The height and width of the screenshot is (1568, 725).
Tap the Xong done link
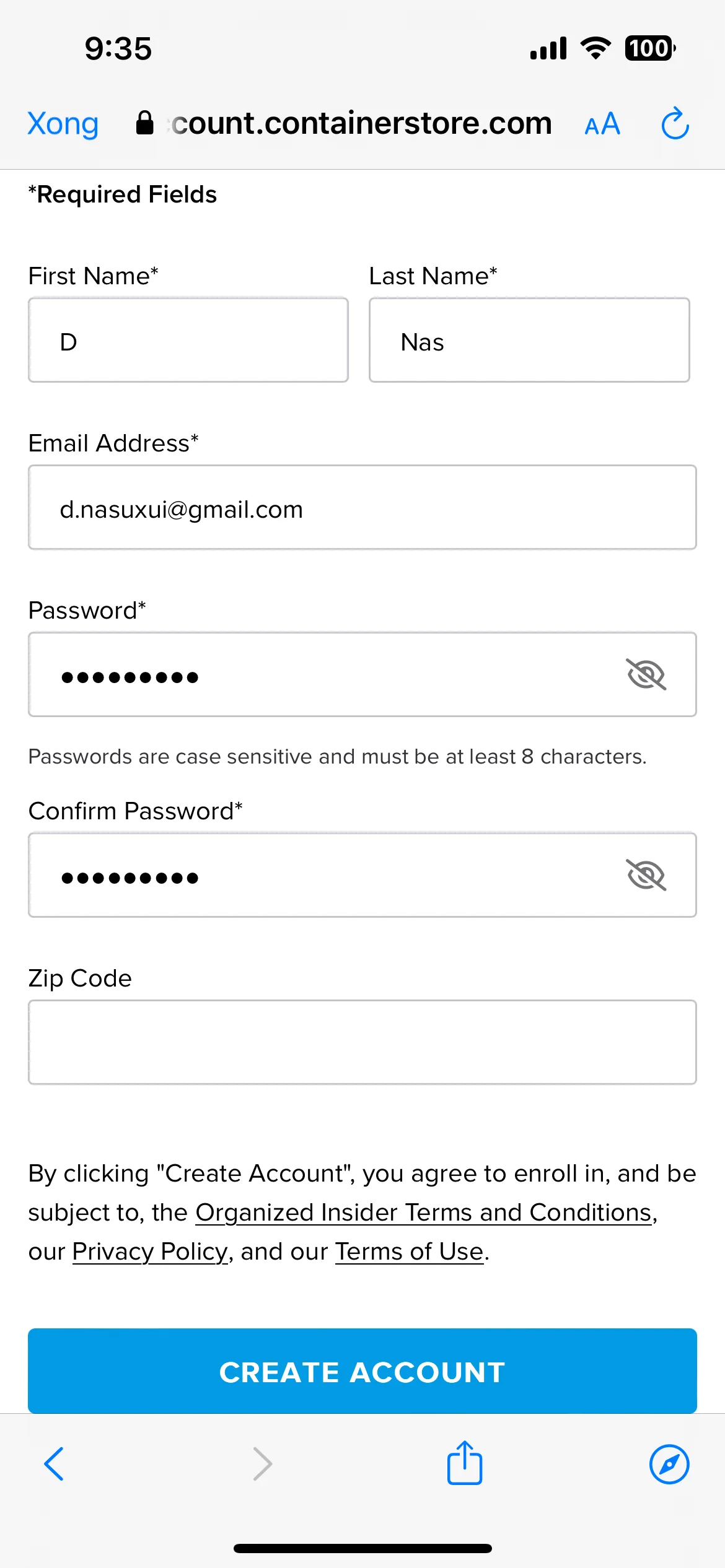pos(63,124)
